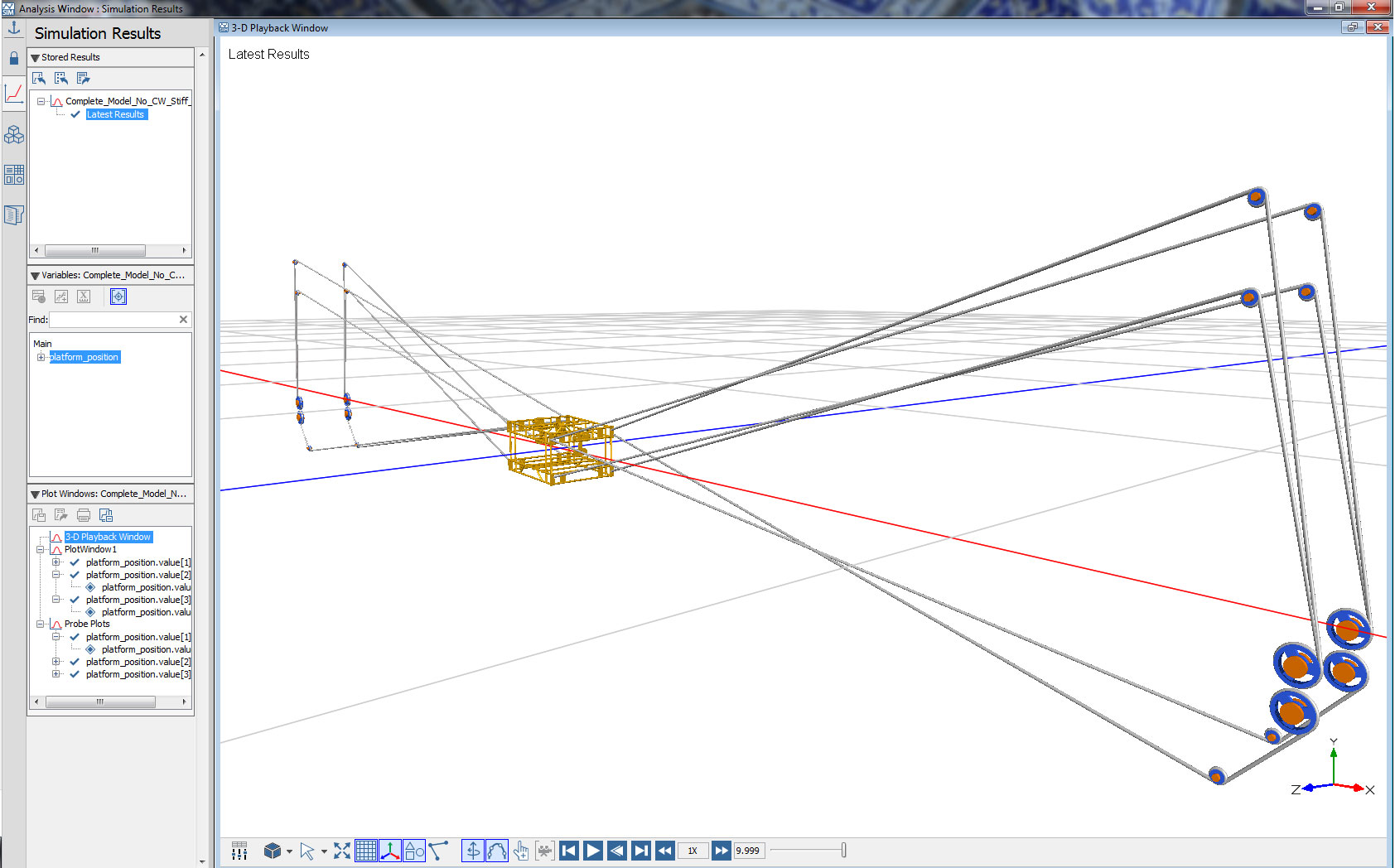
Task: Open the 3-D cubes workspace sidebar tab
Action: point(14,135)
